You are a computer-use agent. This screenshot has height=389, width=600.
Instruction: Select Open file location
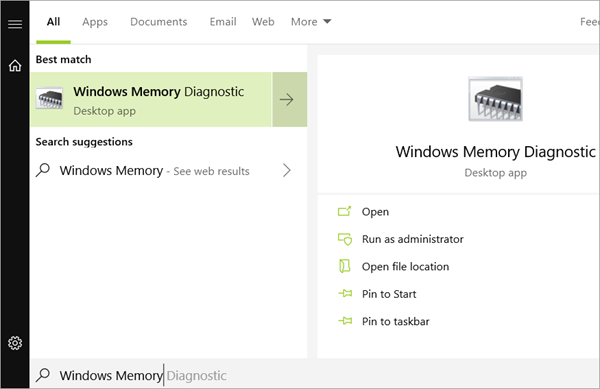coord(405,267)
